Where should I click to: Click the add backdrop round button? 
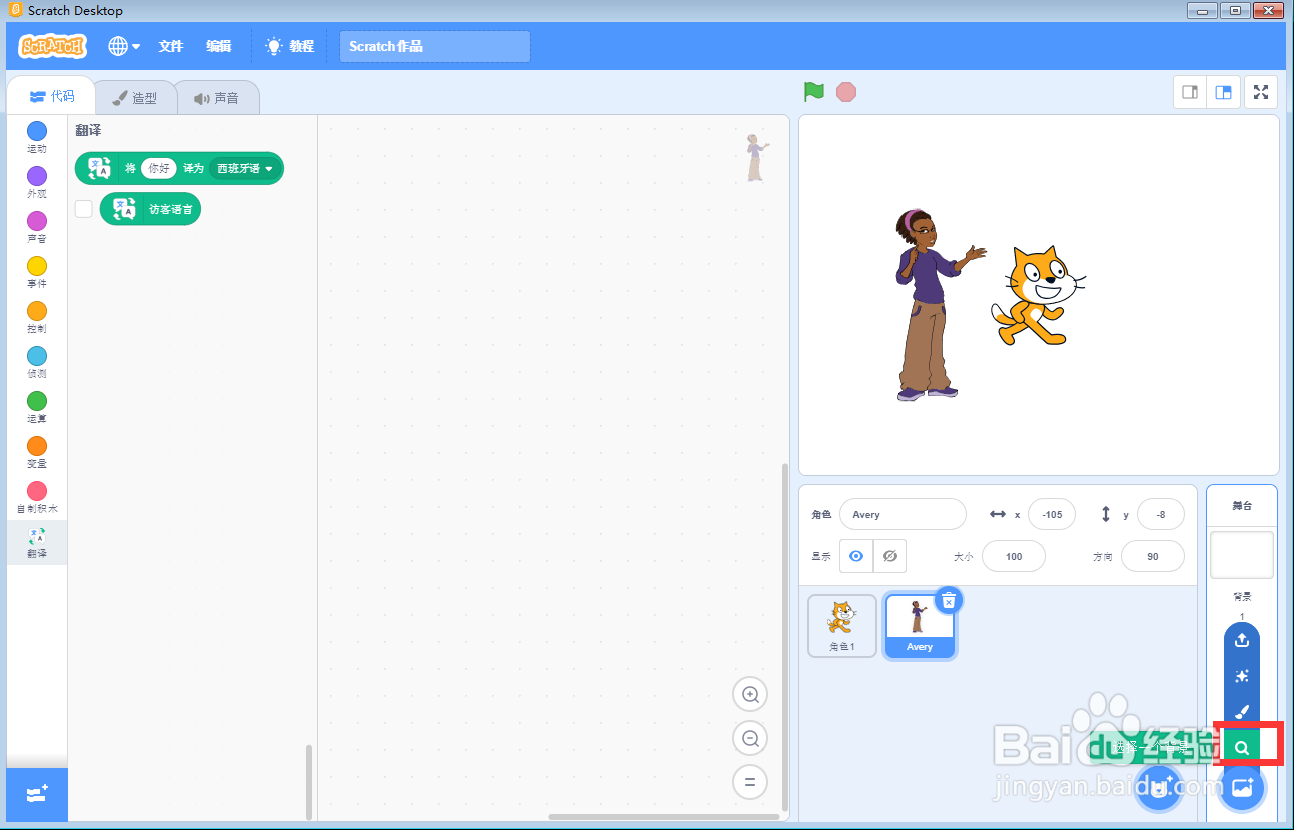tap(1242, 788)
